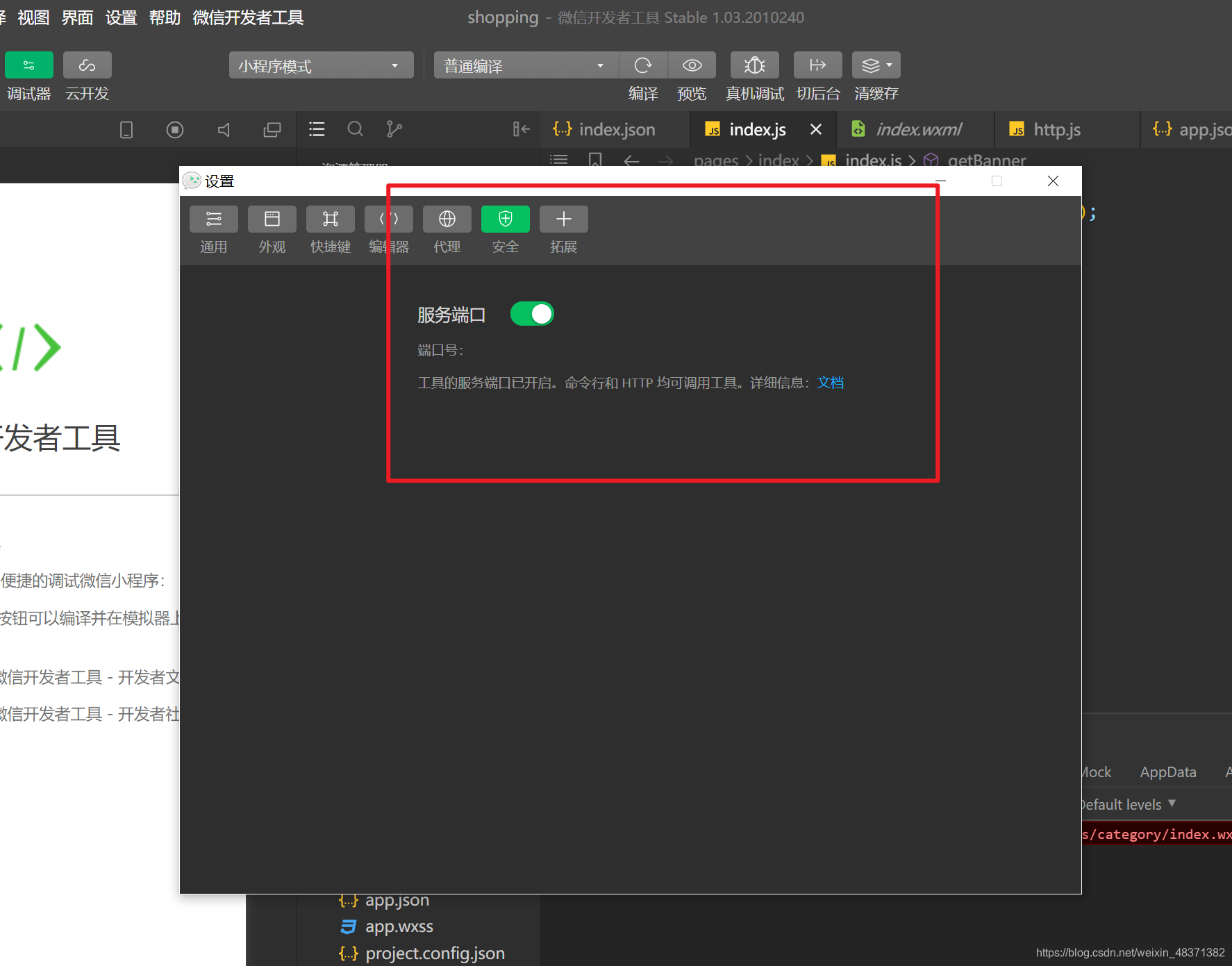Click the 预览 preview label

[x=692, y=94]
